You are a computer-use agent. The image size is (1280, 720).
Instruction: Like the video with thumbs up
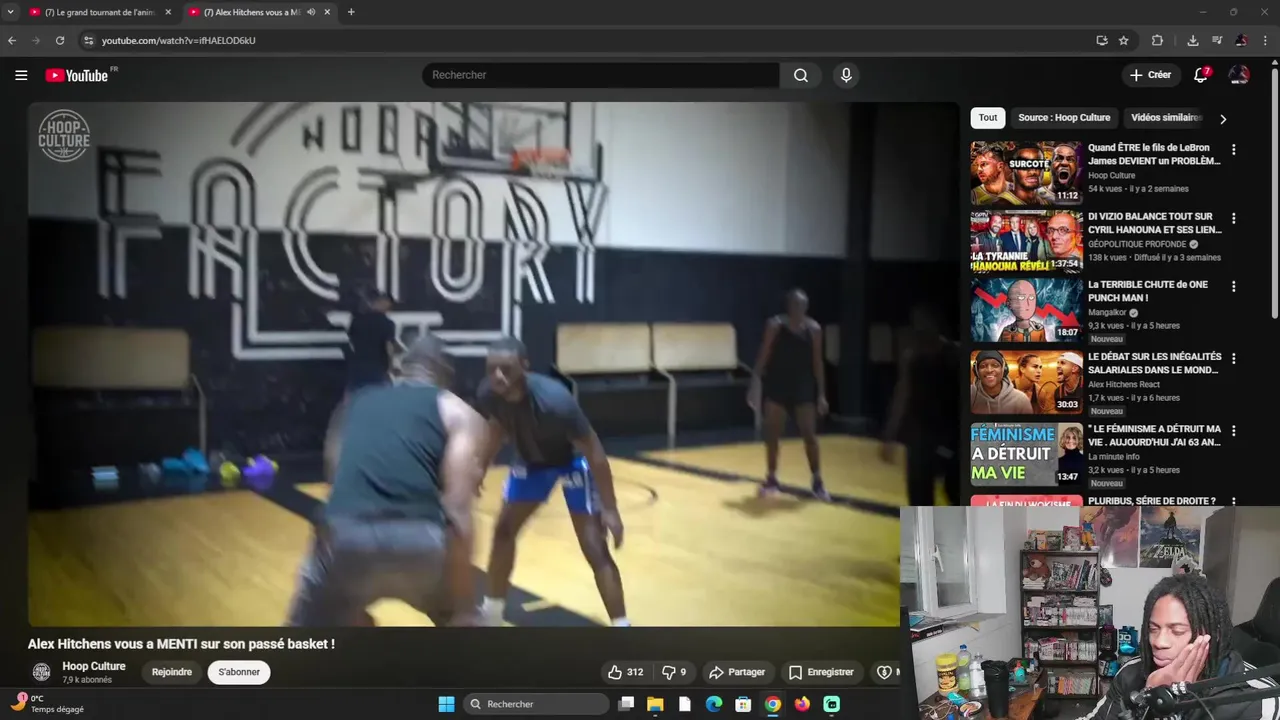tap(625, 672)
